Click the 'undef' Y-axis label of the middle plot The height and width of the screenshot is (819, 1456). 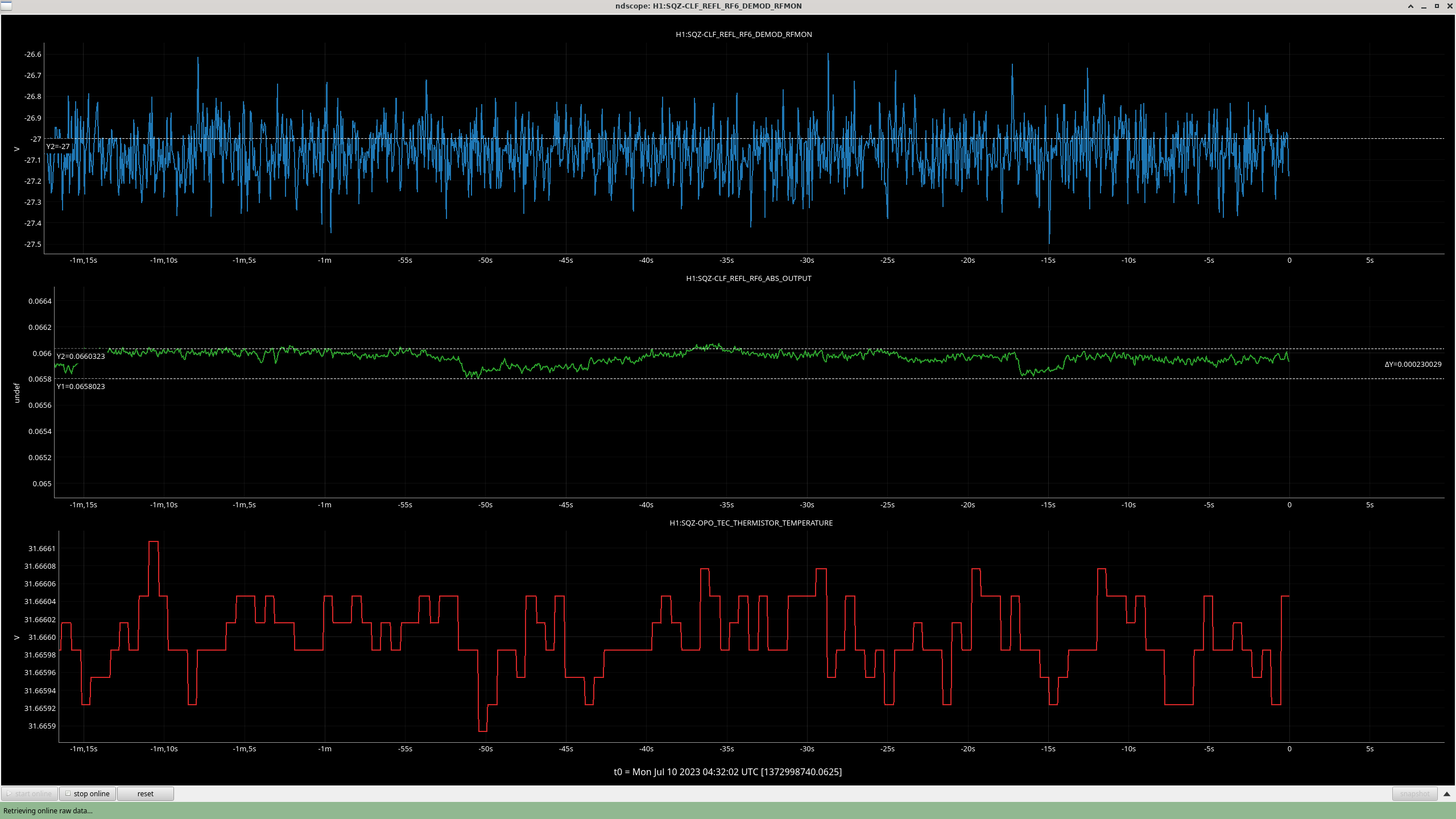(16, 392)
